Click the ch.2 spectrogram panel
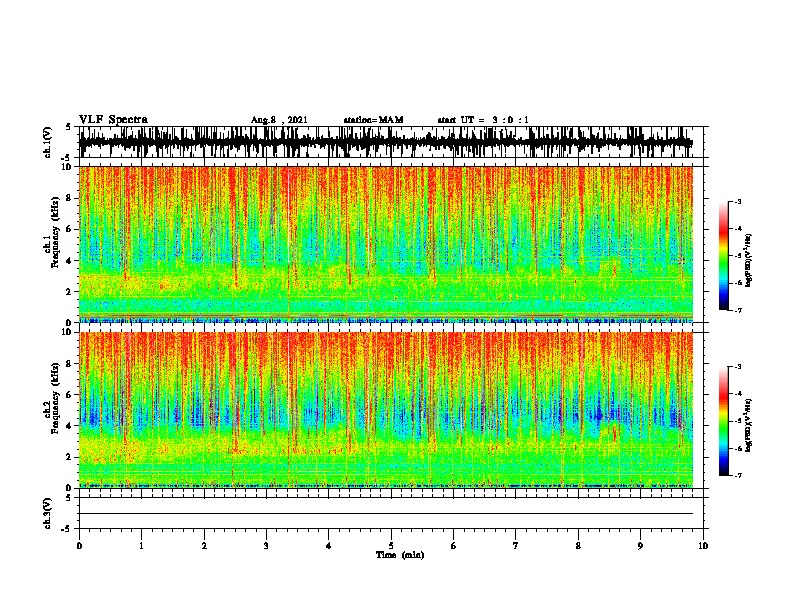The height and width of the screenshot is (612, 792). 386,410
